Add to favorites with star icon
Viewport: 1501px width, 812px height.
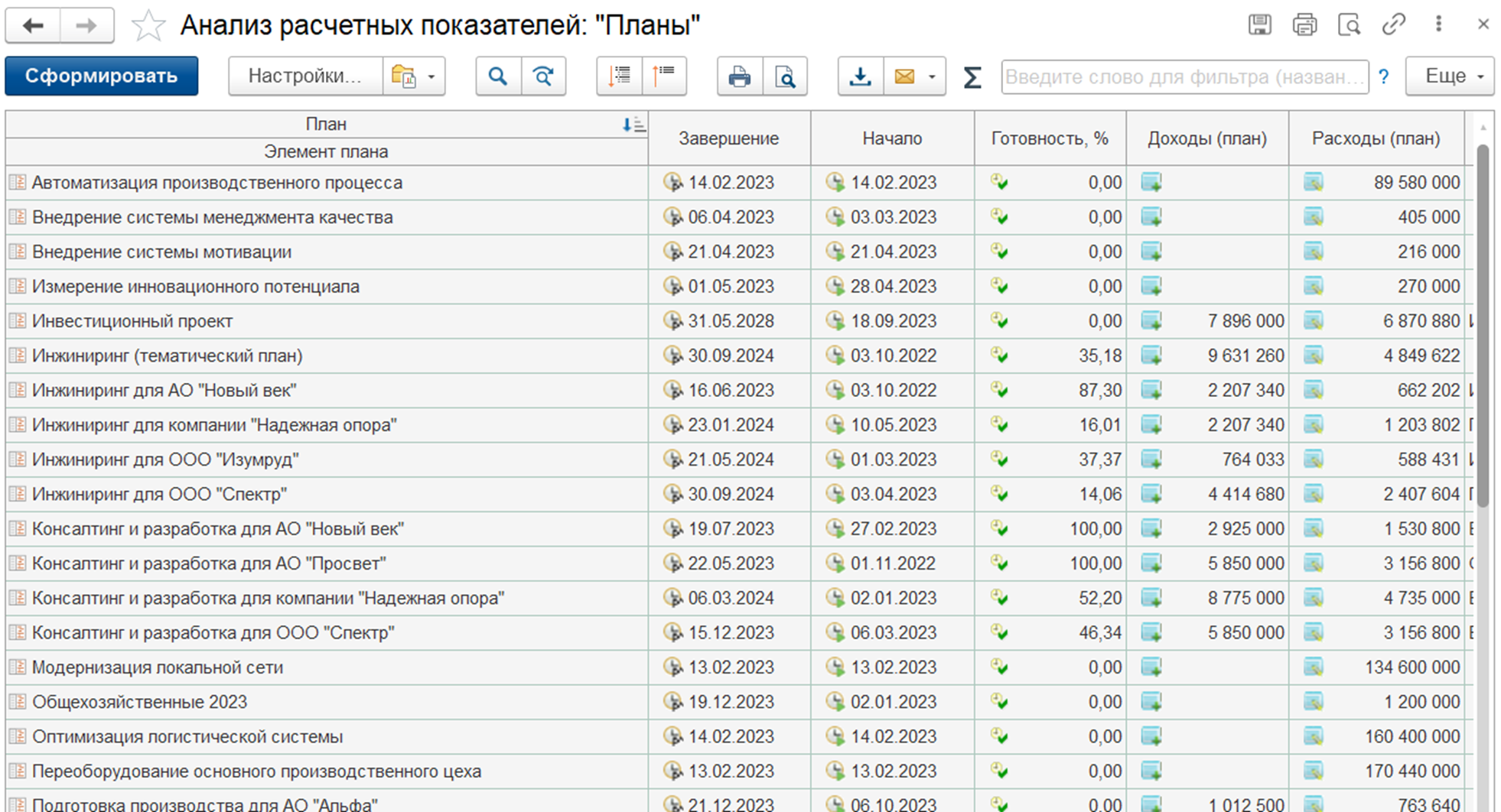pyautogui.click(x=148, y=26)
